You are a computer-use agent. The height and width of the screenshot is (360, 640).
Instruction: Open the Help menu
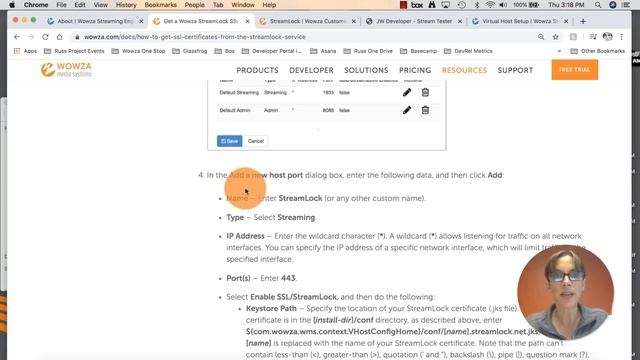[269, 5]
